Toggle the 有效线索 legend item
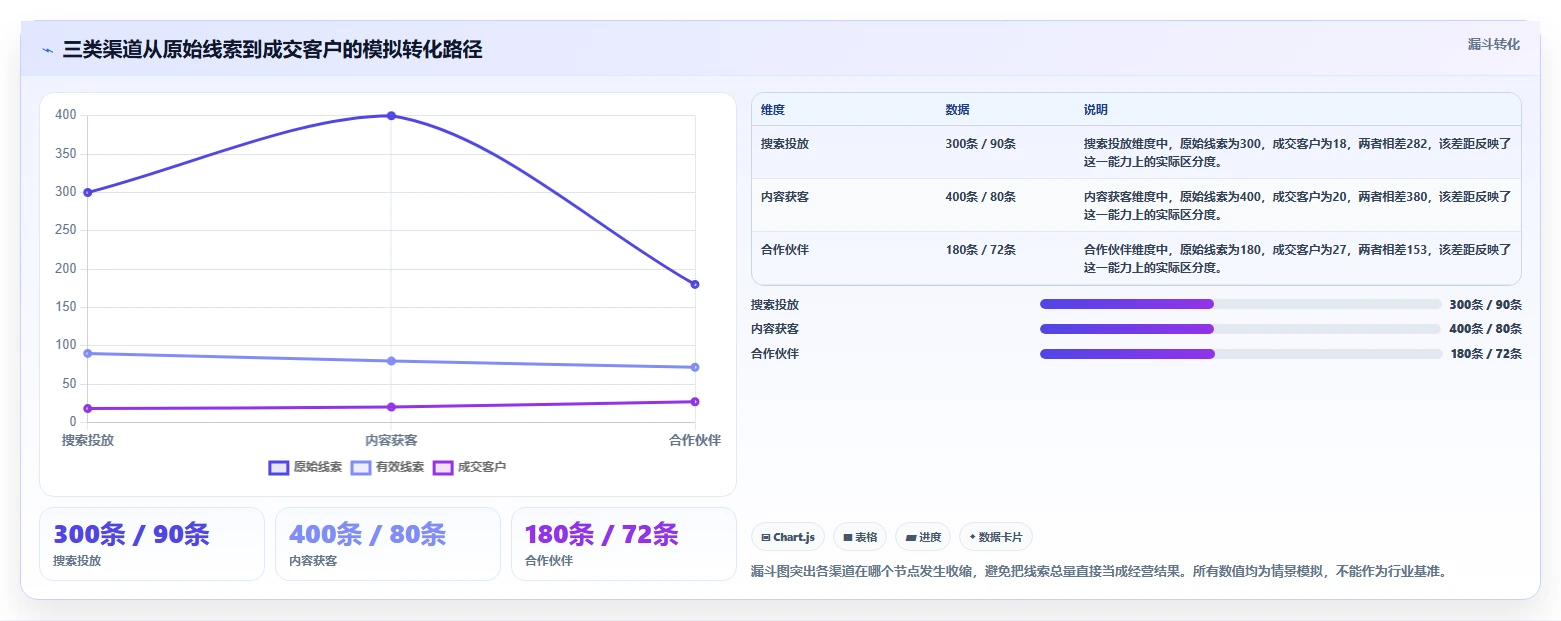Viewport: 1561px width, 621px height. click(x=388, y=467)
